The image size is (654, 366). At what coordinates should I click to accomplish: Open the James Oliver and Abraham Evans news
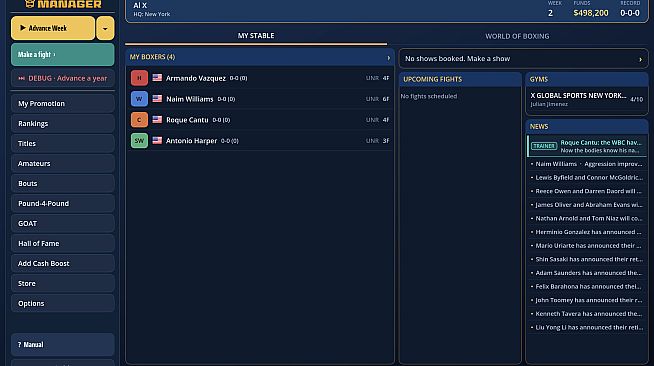point(587,205)
